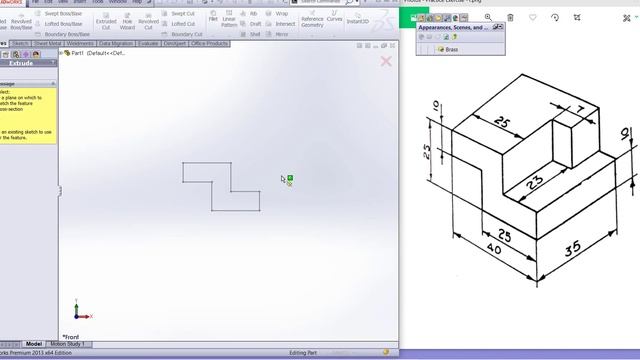This screenshot has height=360, width=640.
Task: Open the Curves flyout
Action: [334, 16]
